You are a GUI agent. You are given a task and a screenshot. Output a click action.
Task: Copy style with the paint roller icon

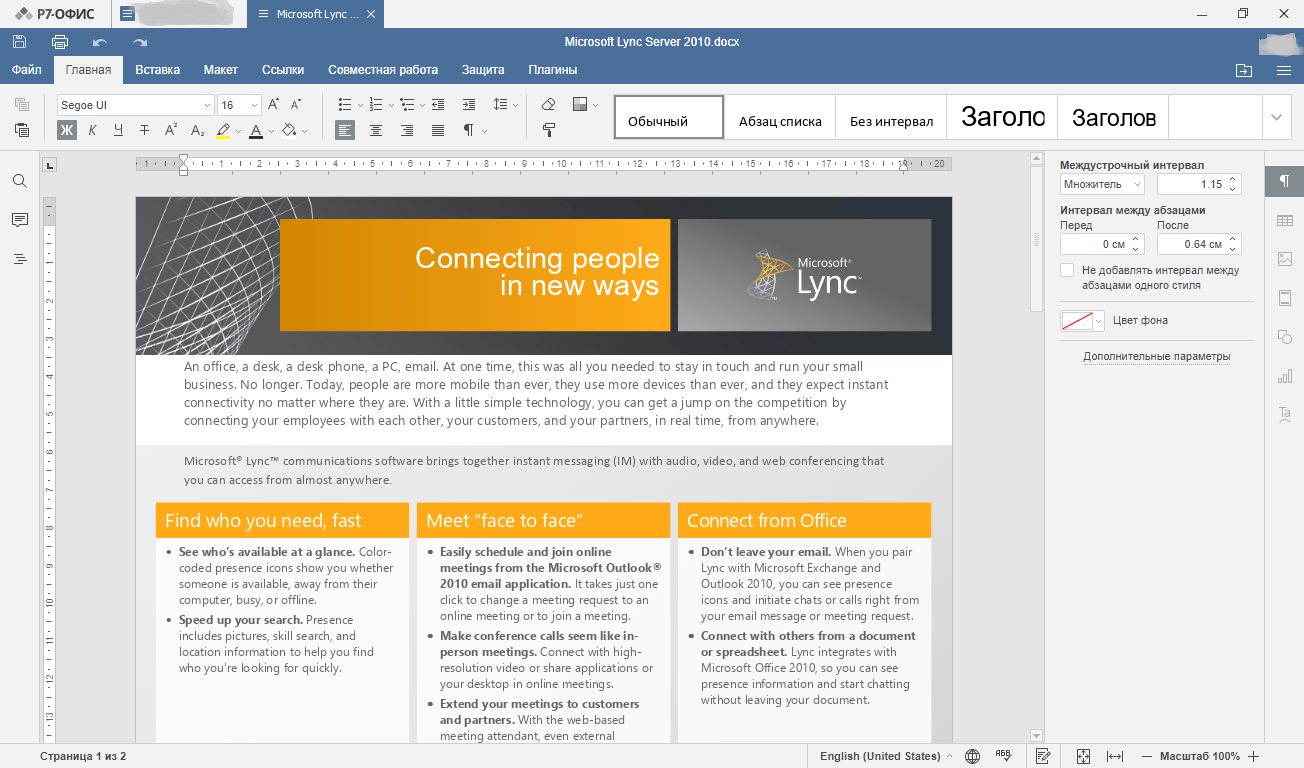pyautogui.click(x=548, y=130)
